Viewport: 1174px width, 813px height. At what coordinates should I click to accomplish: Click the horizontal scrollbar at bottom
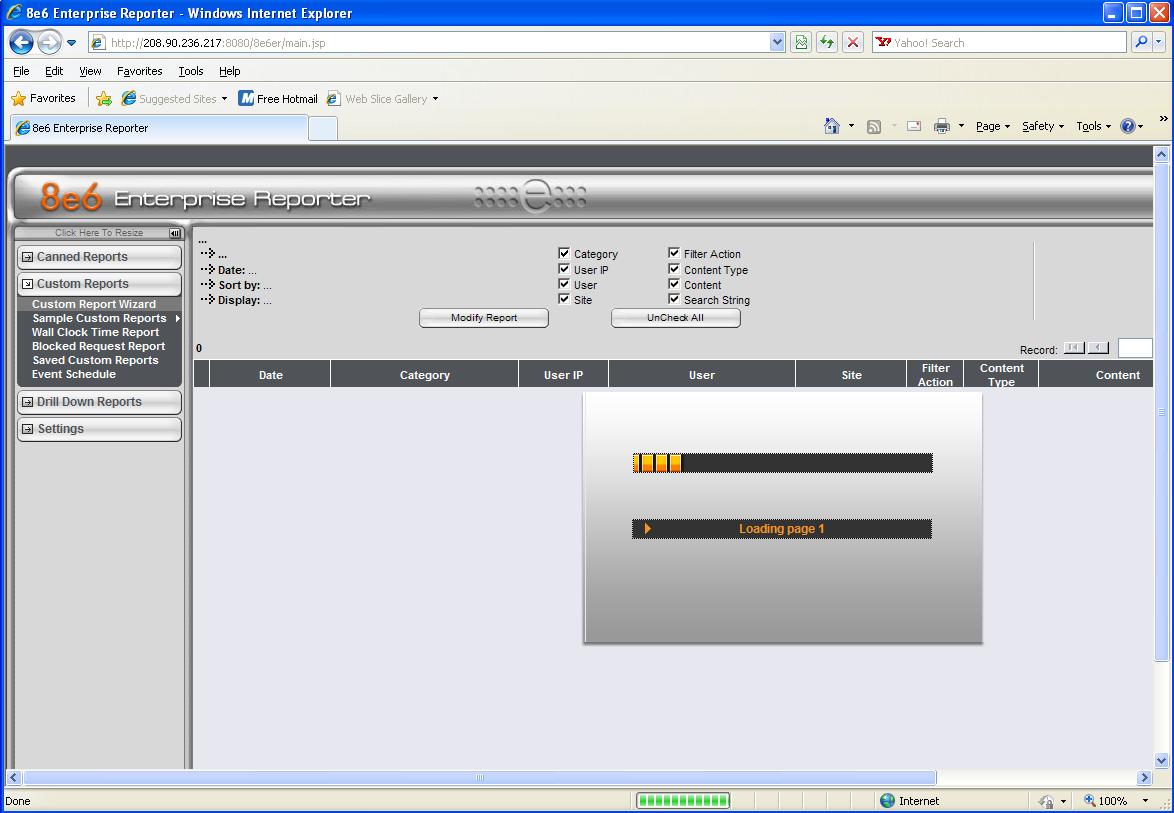480,778
